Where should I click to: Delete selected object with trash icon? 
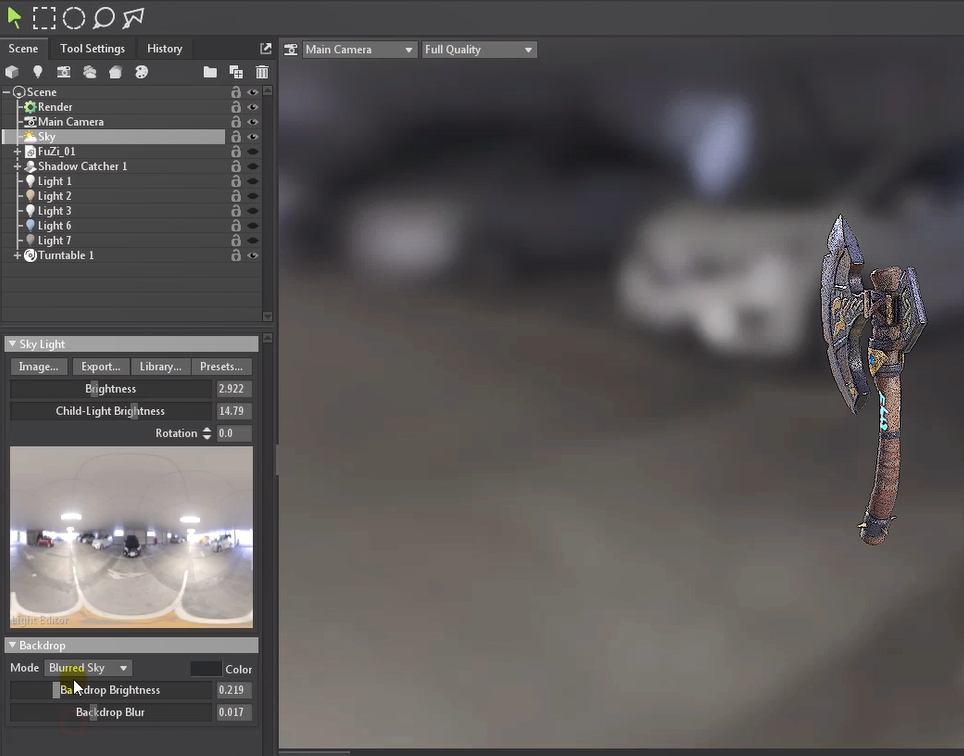262,72
